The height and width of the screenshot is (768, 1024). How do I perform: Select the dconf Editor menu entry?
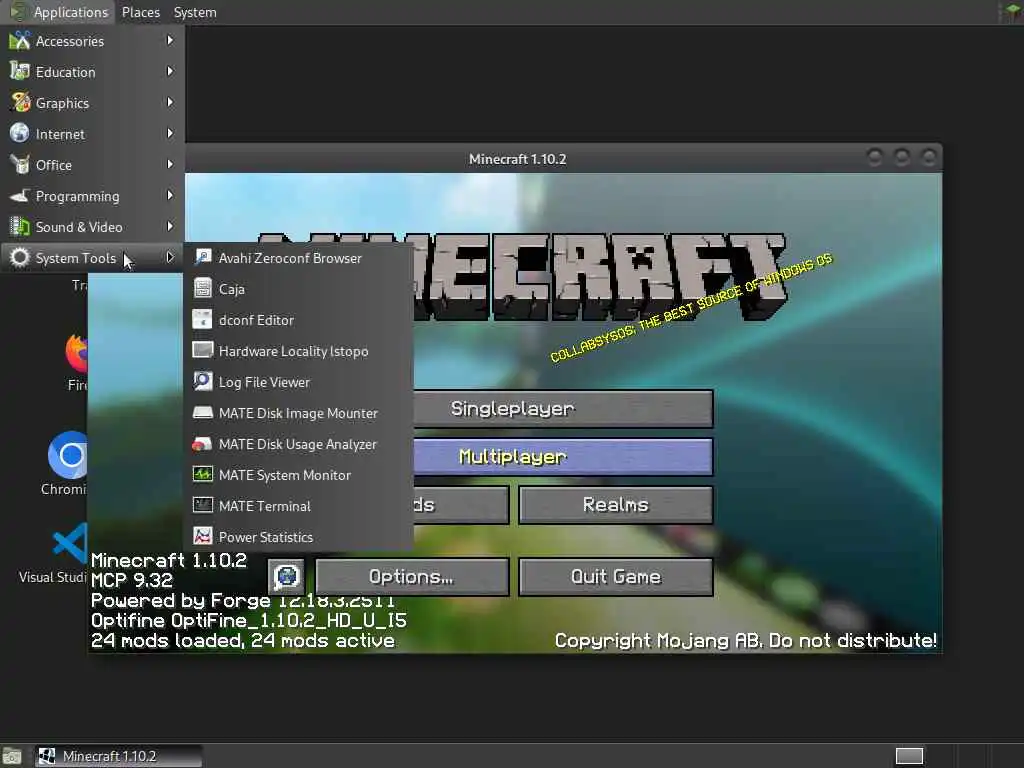click(x=299, y=319)
